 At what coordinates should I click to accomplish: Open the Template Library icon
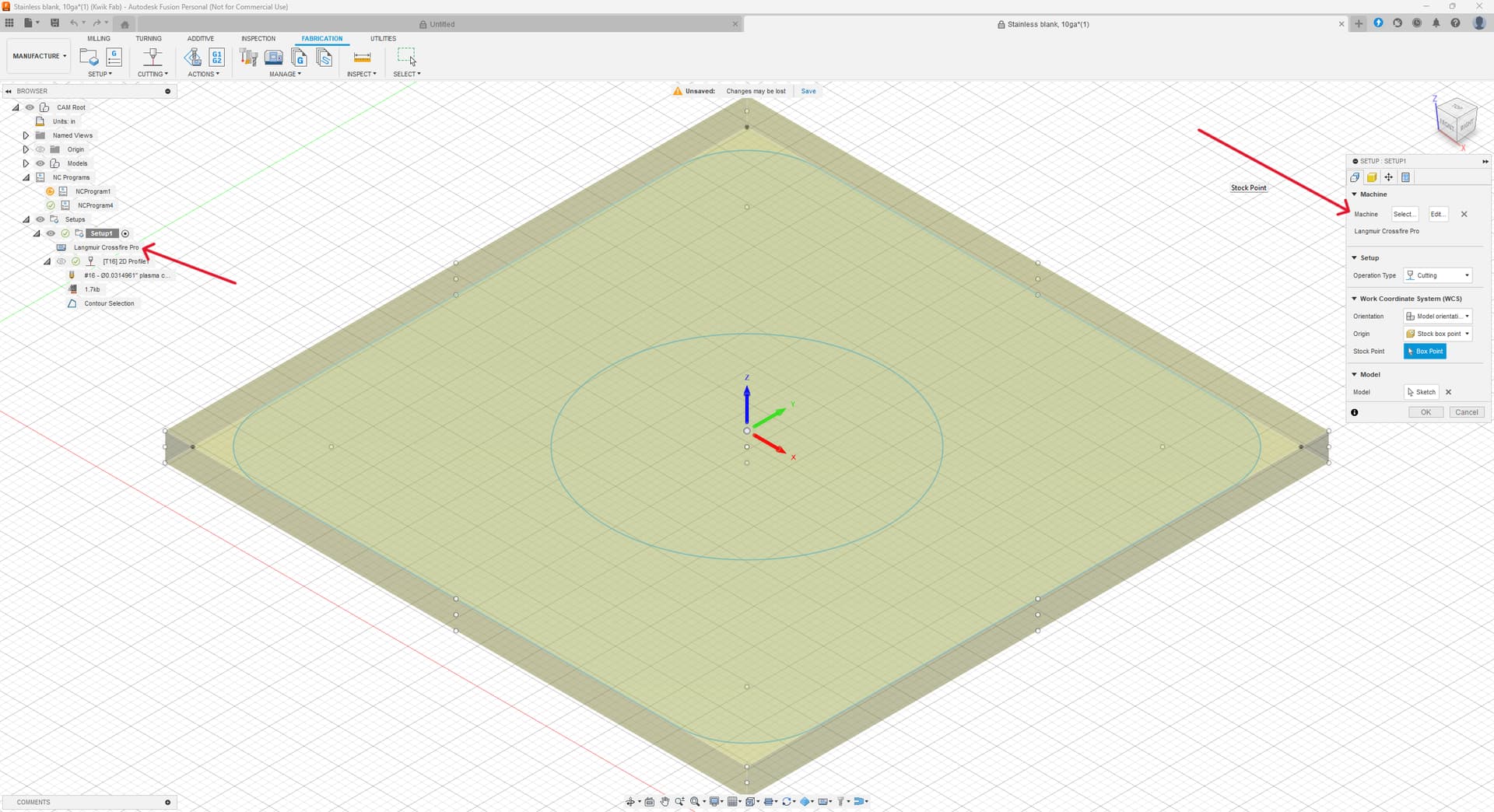point(324,57)
